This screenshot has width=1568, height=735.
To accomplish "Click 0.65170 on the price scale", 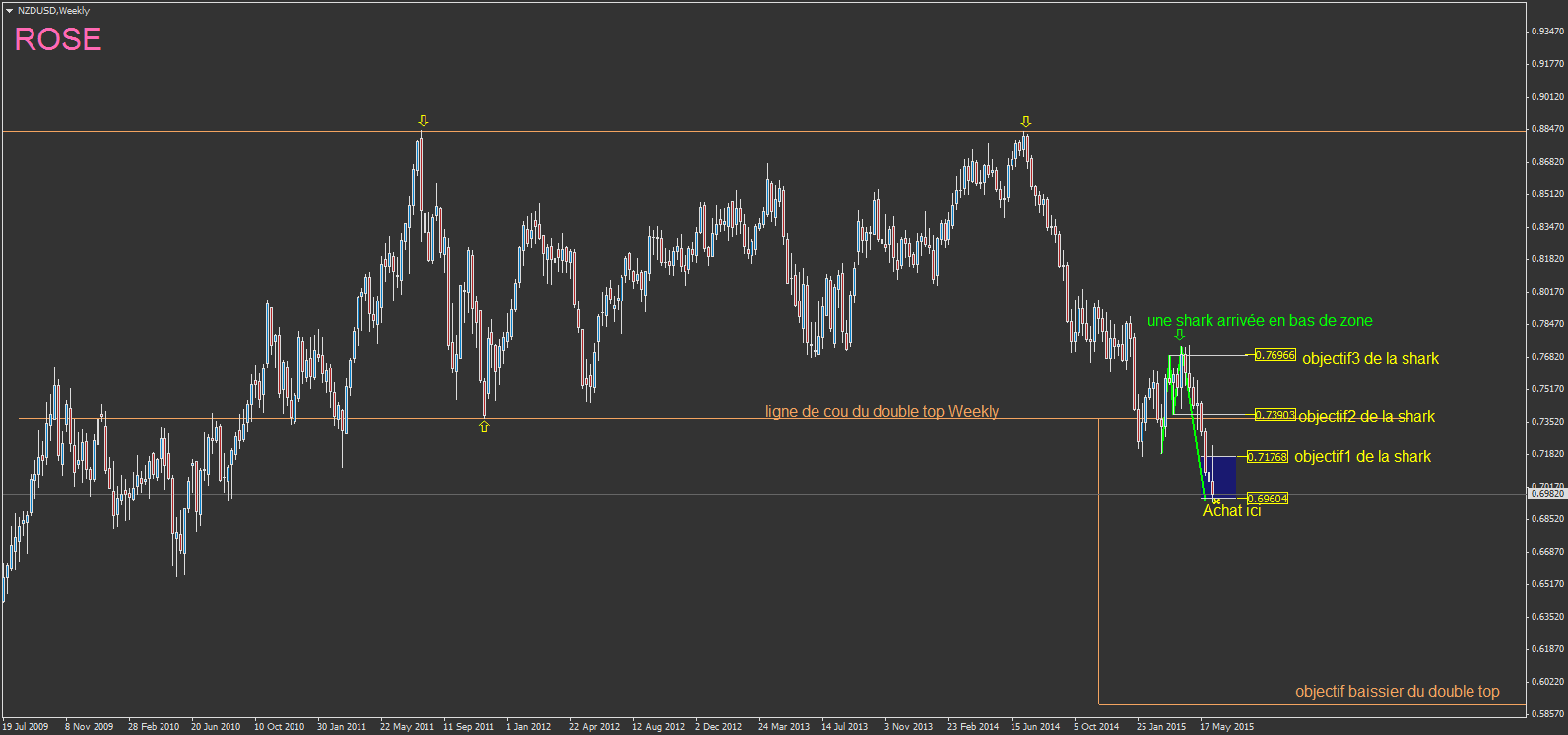I will coord(1546,584).
